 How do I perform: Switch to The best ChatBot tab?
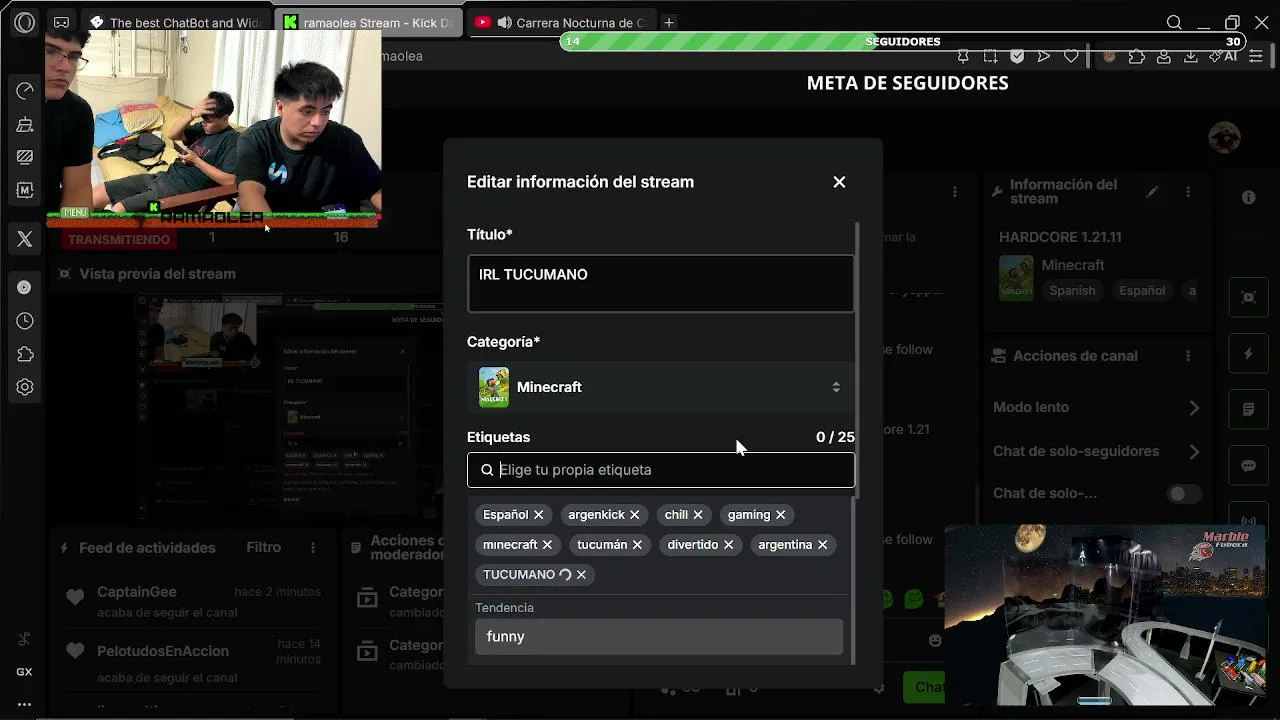coord(175,22)
